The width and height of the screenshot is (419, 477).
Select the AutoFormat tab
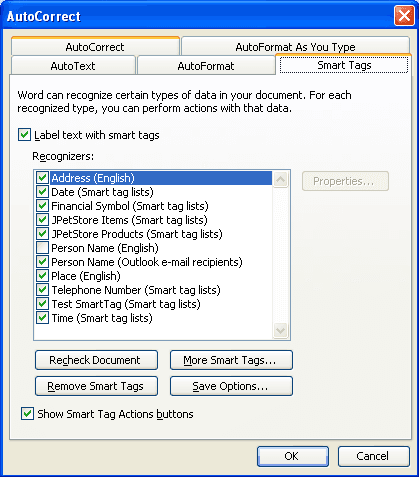tap(206, 66)
